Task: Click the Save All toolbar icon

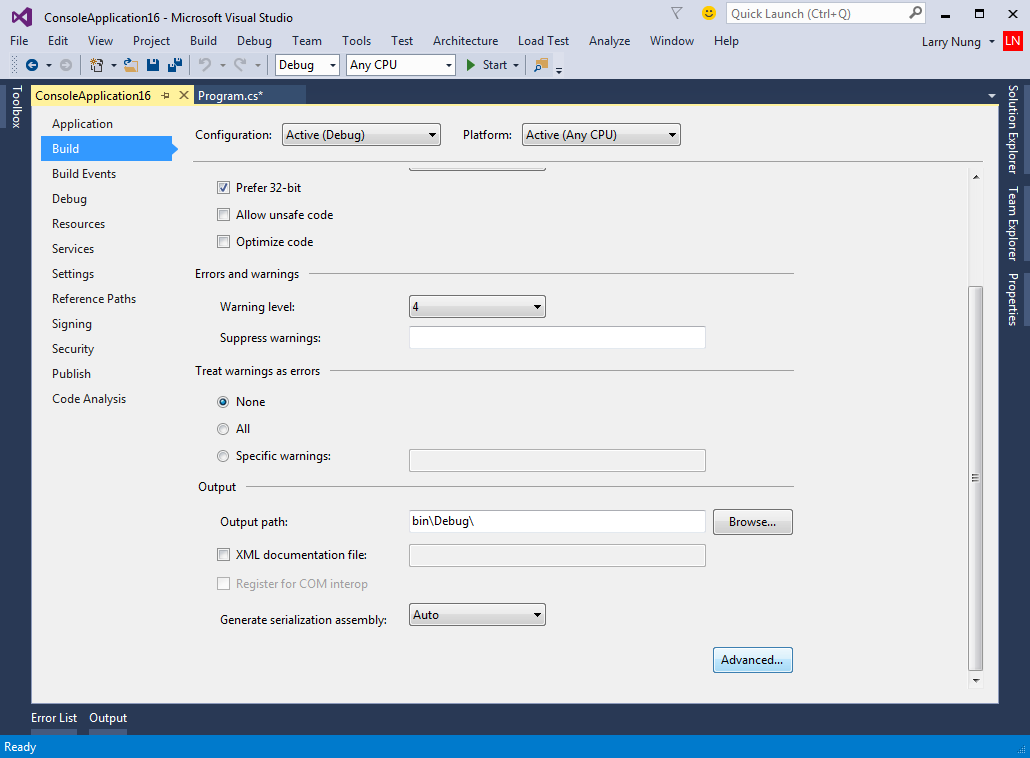Action: (x=175, y=65)
